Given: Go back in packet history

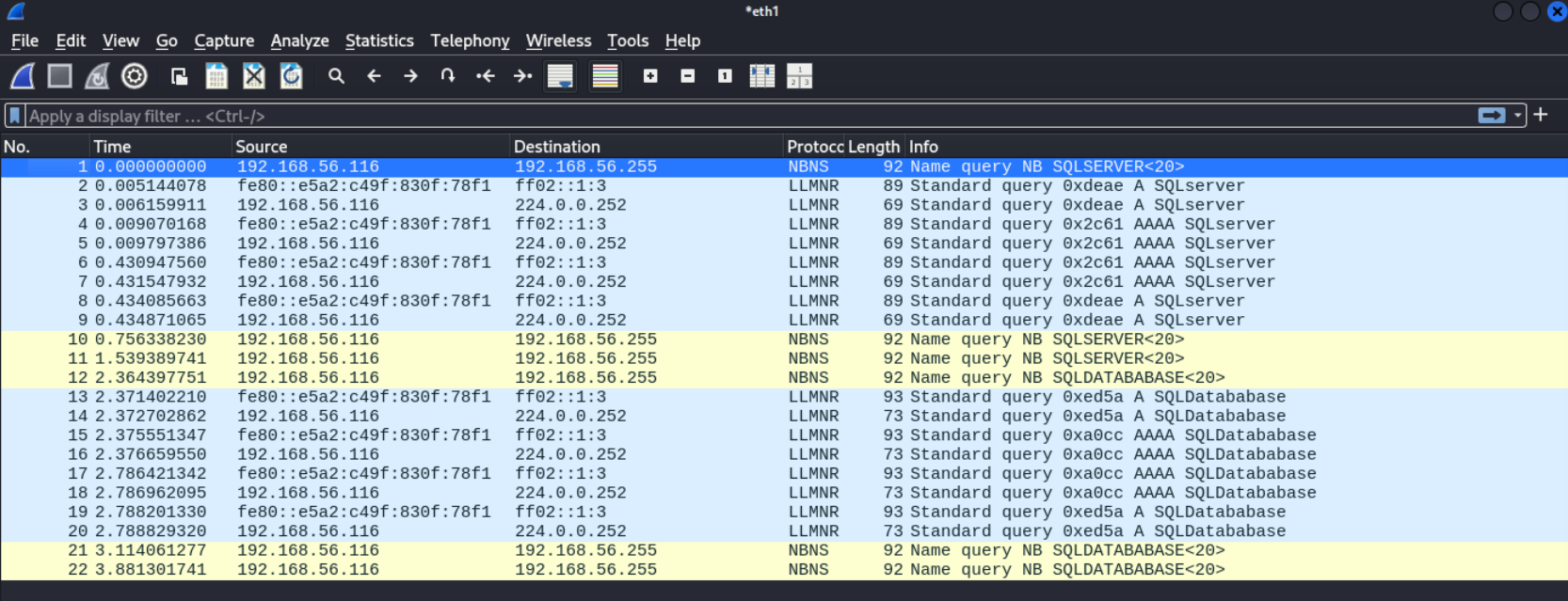Looking at the screenshot, I should click(374, 76).
